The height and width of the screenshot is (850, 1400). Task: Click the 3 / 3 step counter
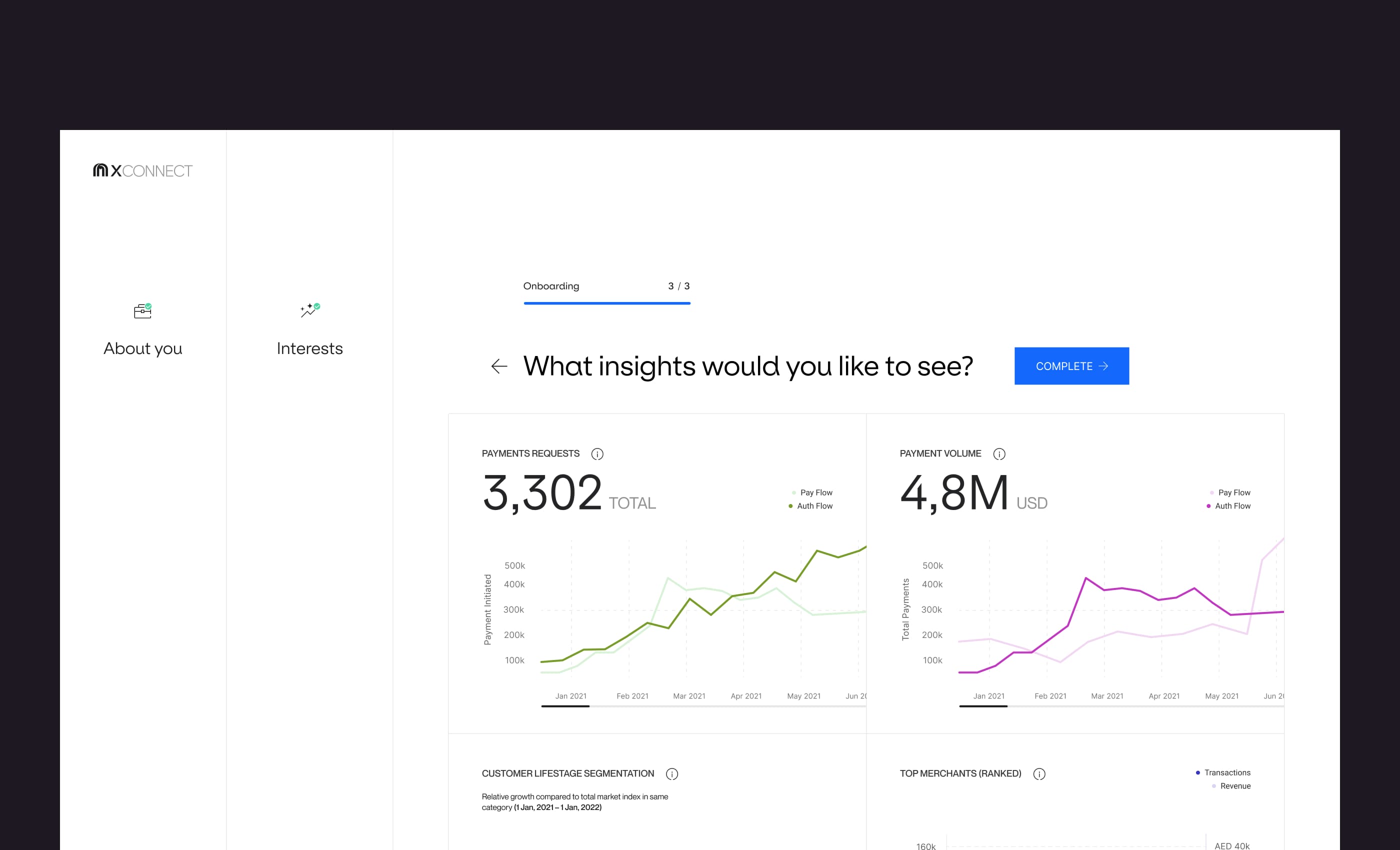[678, 286]
